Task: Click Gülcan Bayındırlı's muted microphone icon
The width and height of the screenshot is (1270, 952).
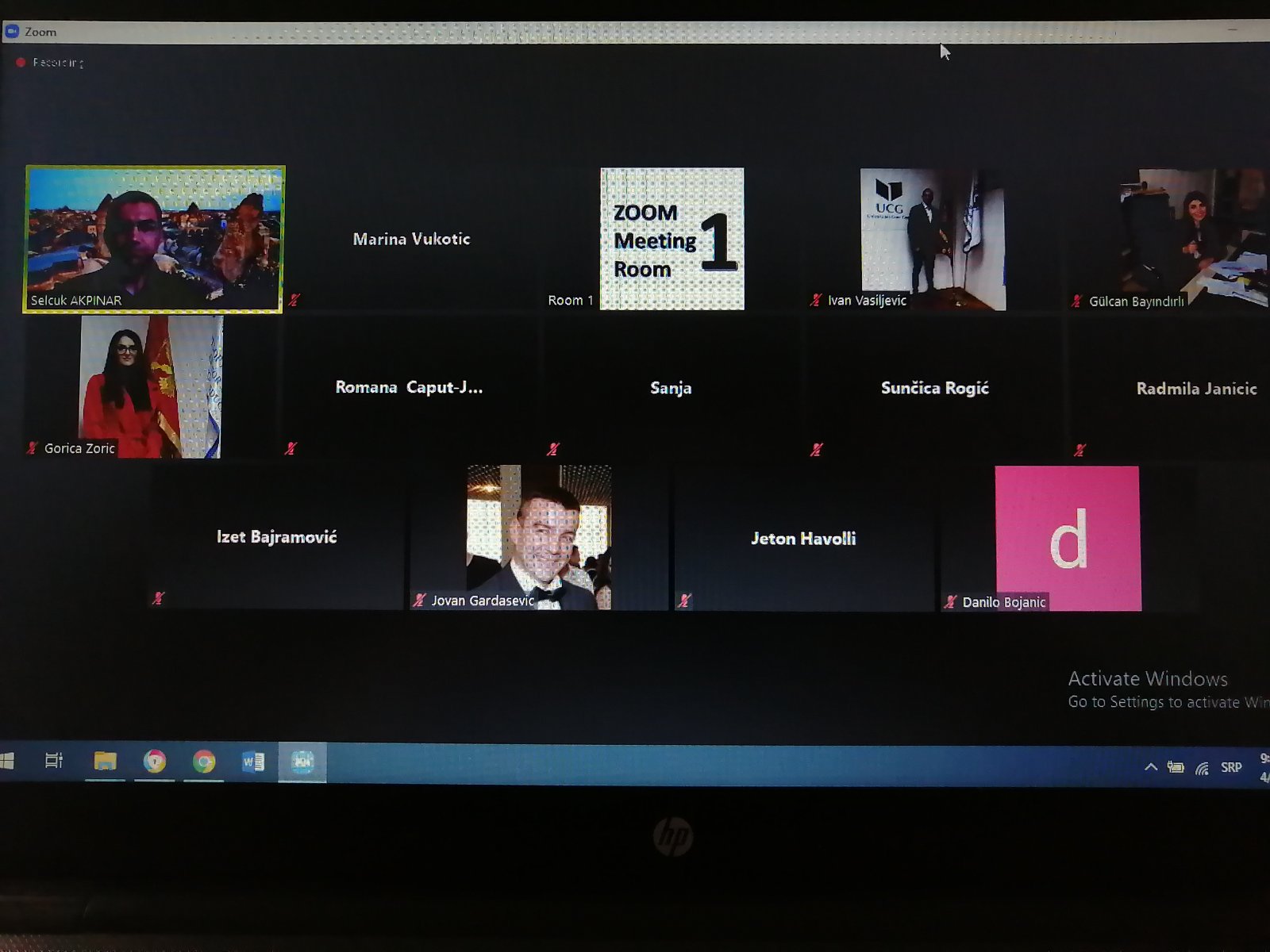Action: (x=1076, y=301)
